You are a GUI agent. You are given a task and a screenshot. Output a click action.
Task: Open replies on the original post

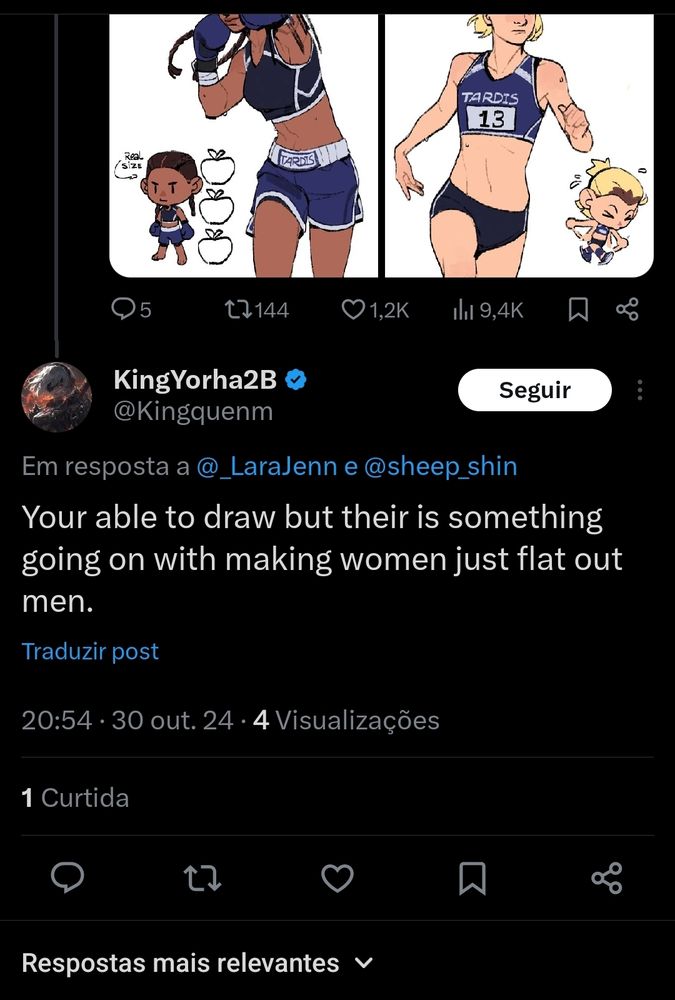(124, 310)
